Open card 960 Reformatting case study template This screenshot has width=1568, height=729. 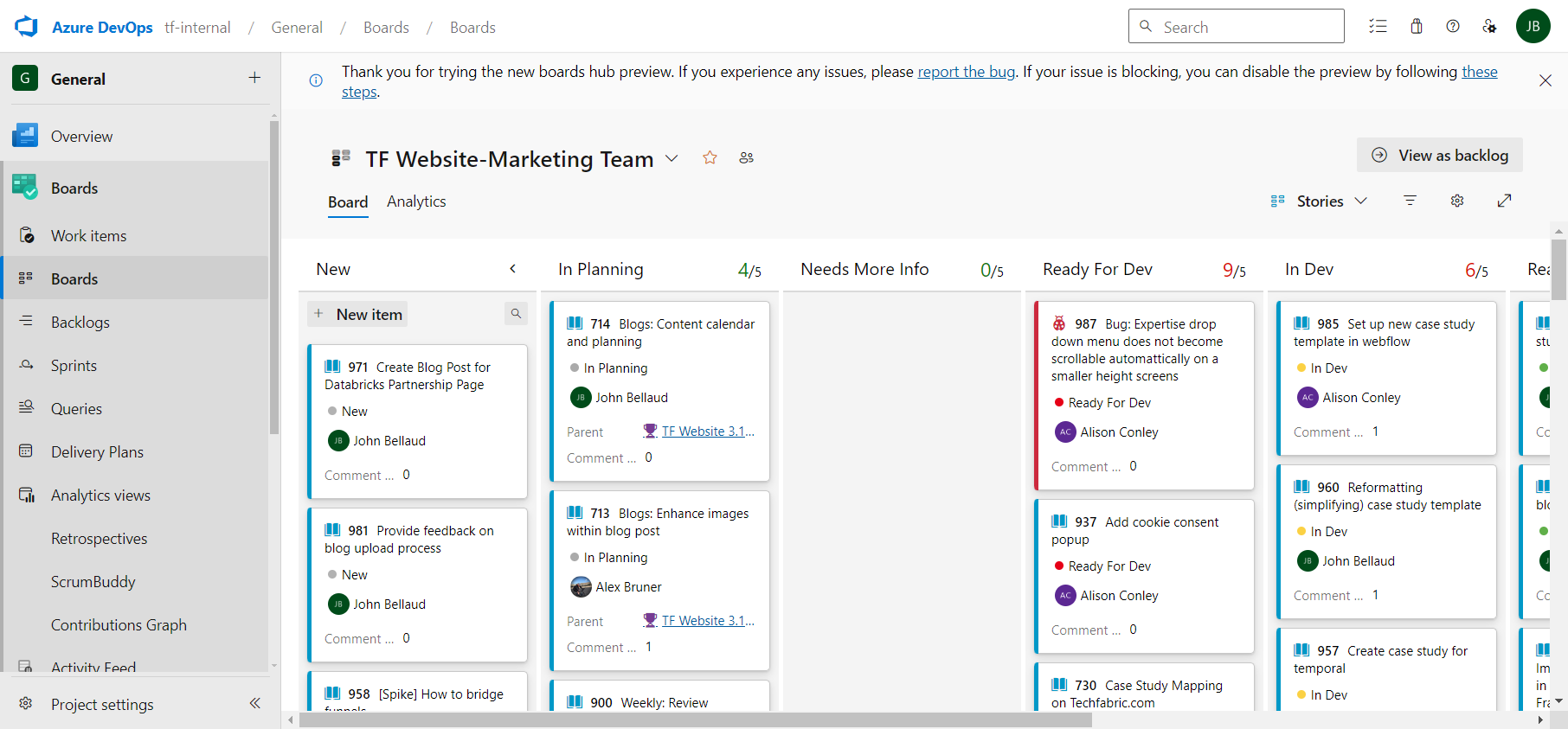pyautogui.click(x=1387, y=496)
